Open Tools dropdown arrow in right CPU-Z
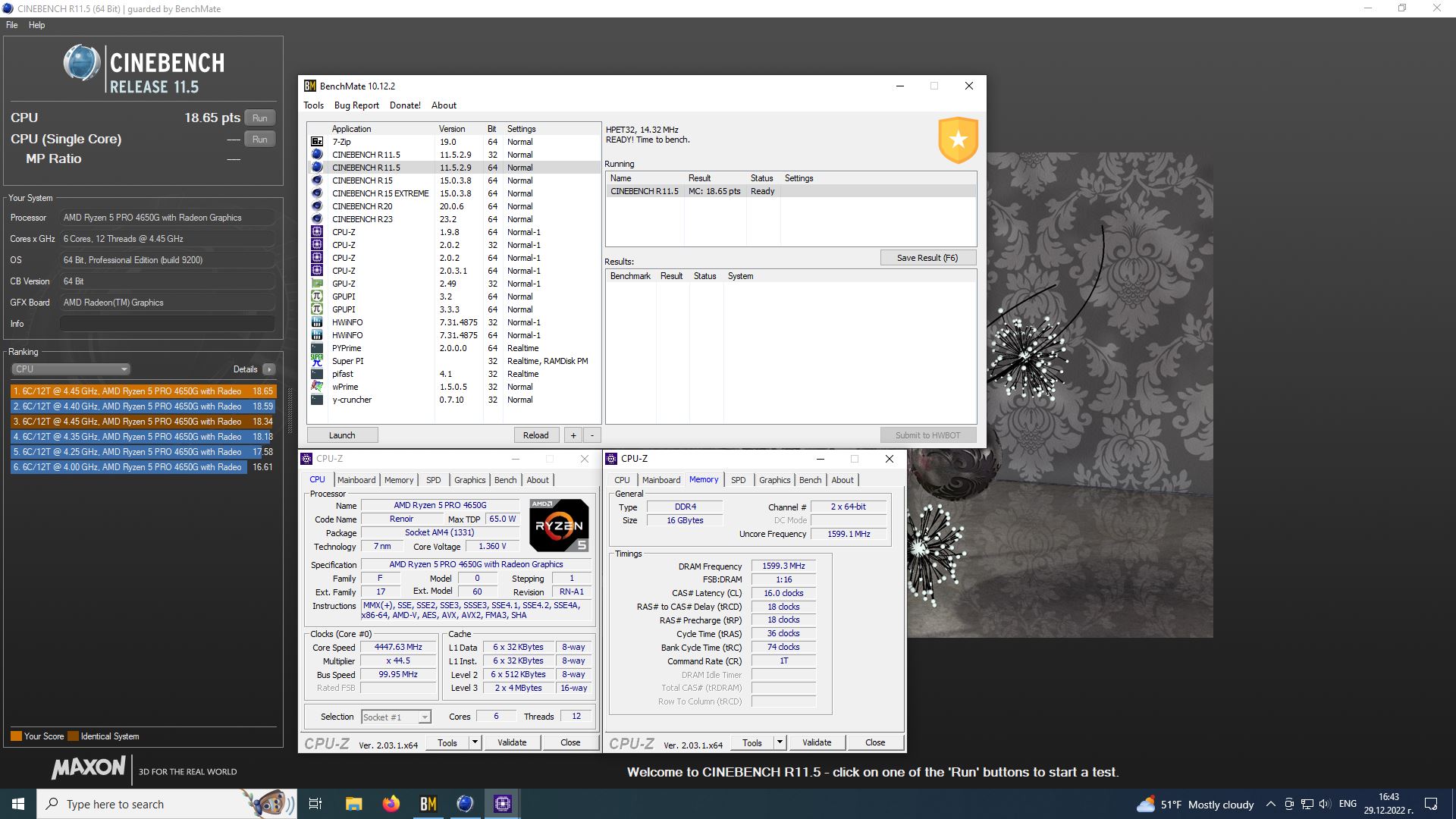 780,742
